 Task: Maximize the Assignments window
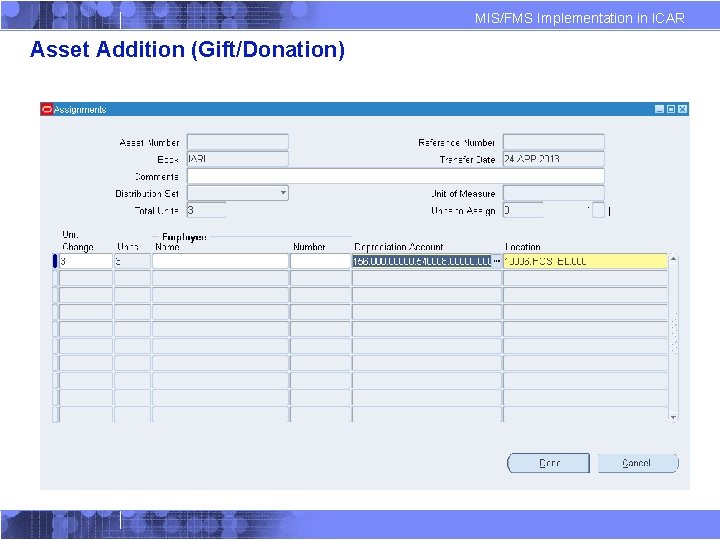coord(671,109)
